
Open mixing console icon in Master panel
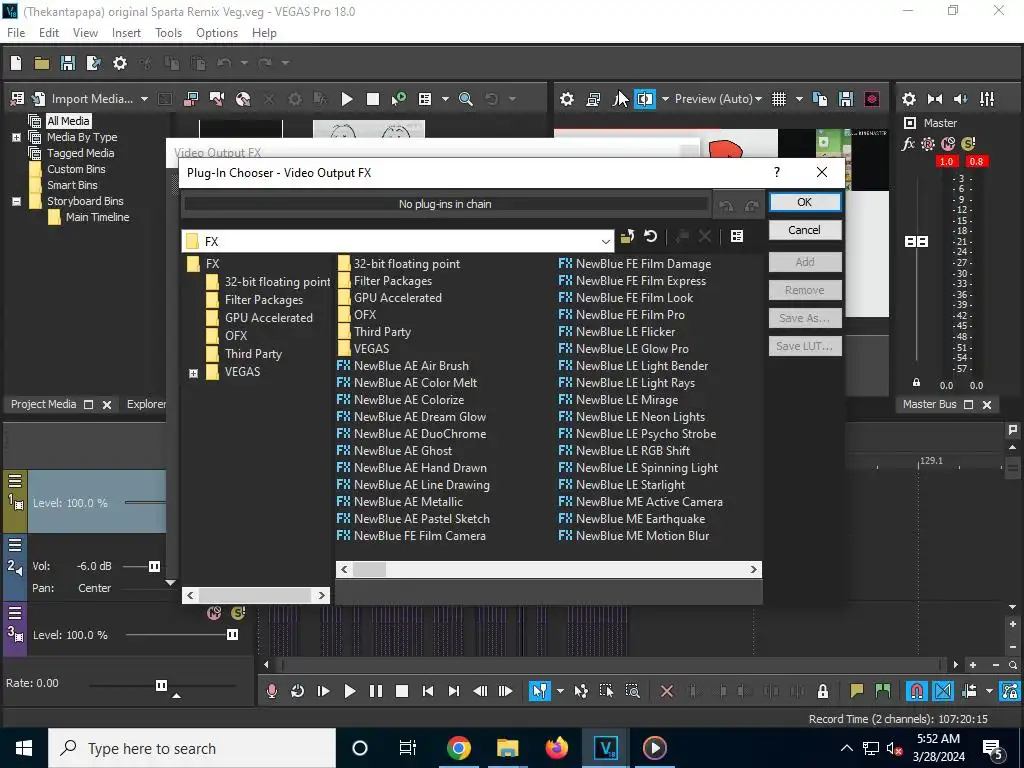pos(987,99)
